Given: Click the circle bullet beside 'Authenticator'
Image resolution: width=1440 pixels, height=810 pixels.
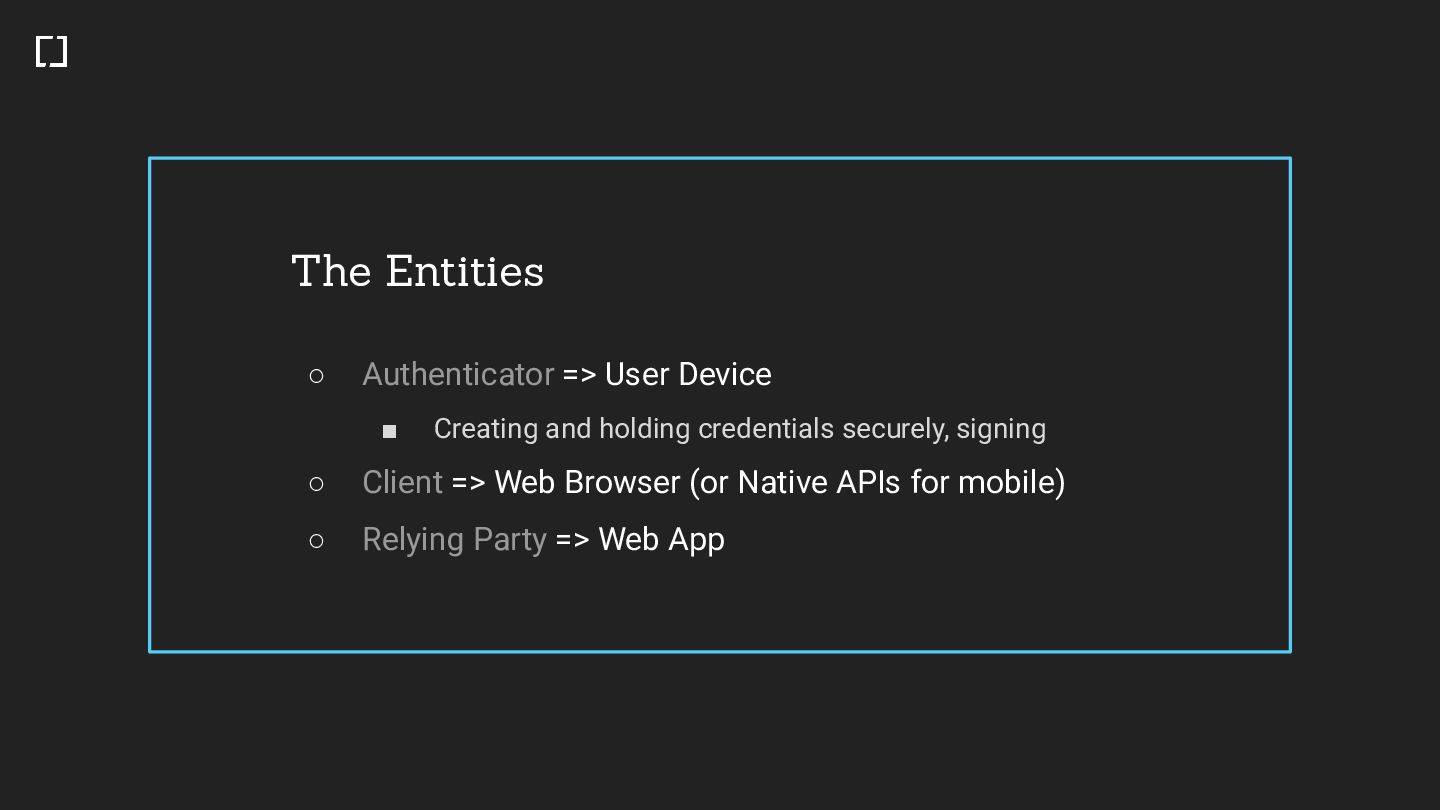Looking at the screenshot, I should point(317,376).
